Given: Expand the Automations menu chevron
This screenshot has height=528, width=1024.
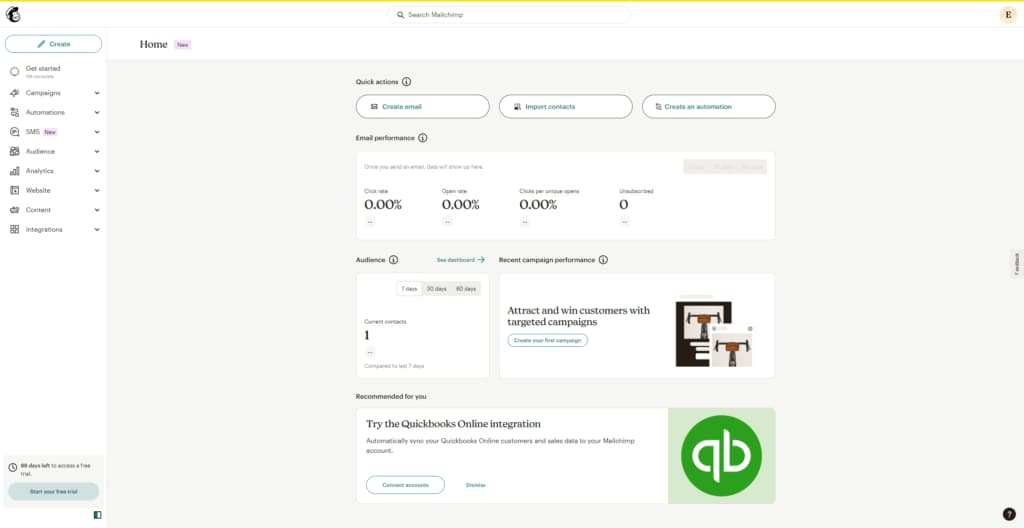Looking at the screenshot, I should [97, 112].
